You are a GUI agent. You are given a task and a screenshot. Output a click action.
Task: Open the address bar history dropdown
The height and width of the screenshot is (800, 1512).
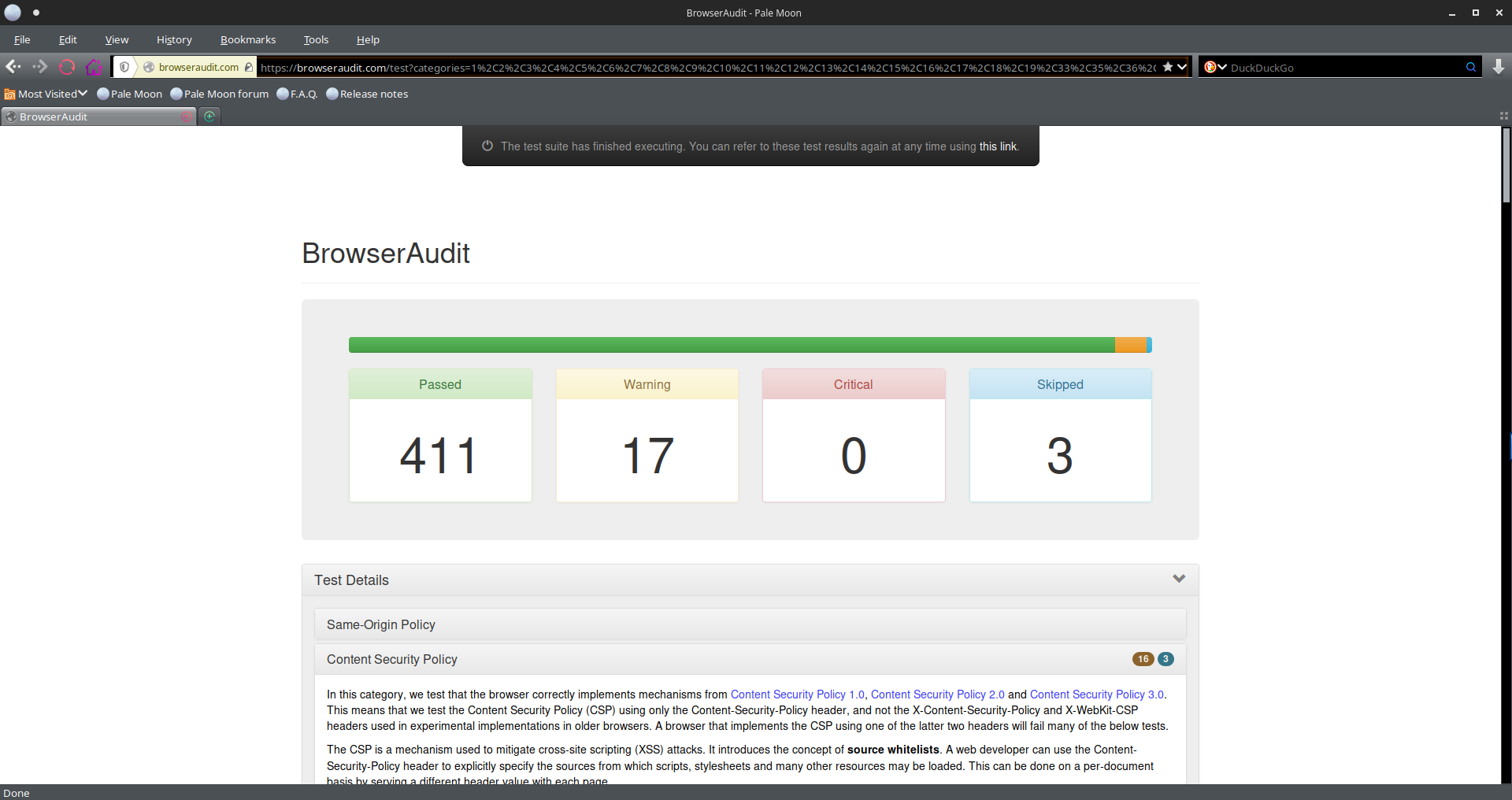click(1182, 67)
